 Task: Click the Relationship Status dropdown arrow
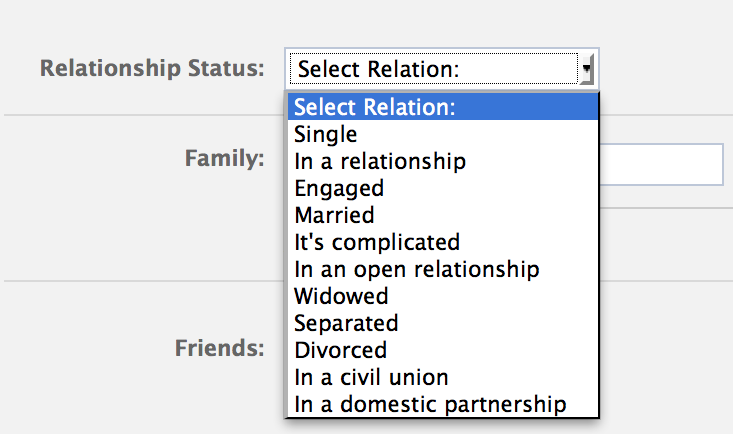coord(588,69)
